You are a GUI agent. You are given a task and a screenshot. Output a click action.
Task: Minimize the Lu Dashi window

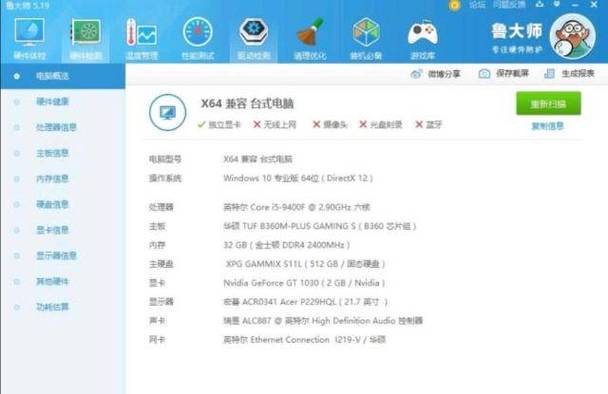pos(576,5)
